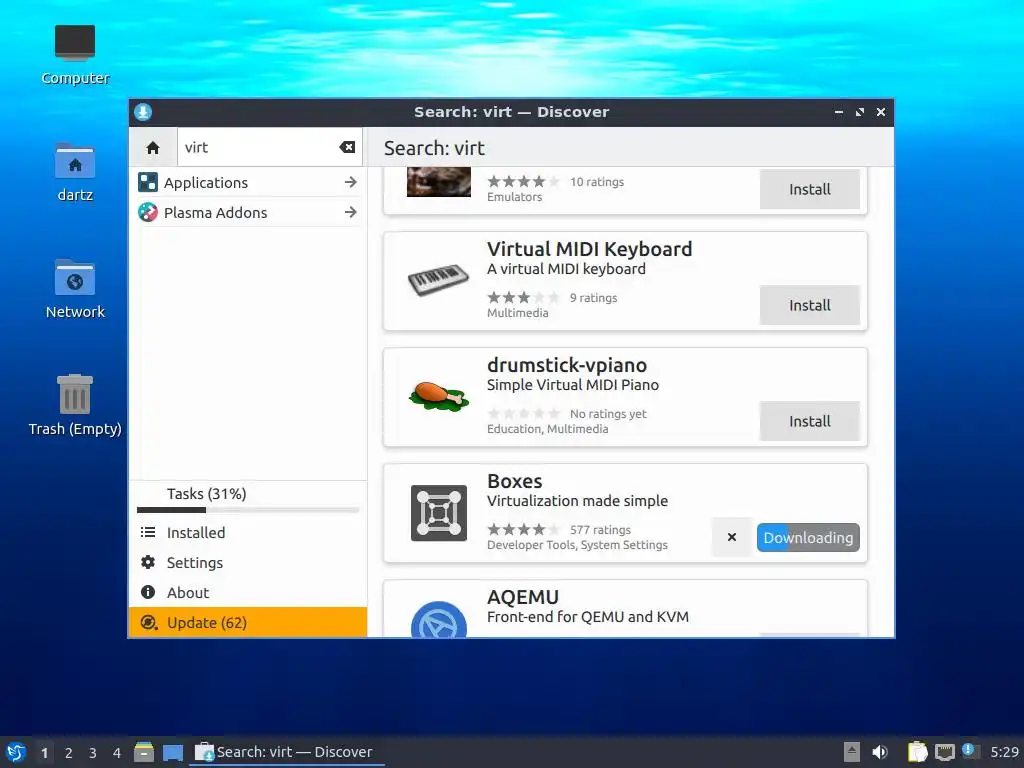This screenshot has height=768, width=1024.
Task: Click the Discover title bar app icon
Action: 143,112
